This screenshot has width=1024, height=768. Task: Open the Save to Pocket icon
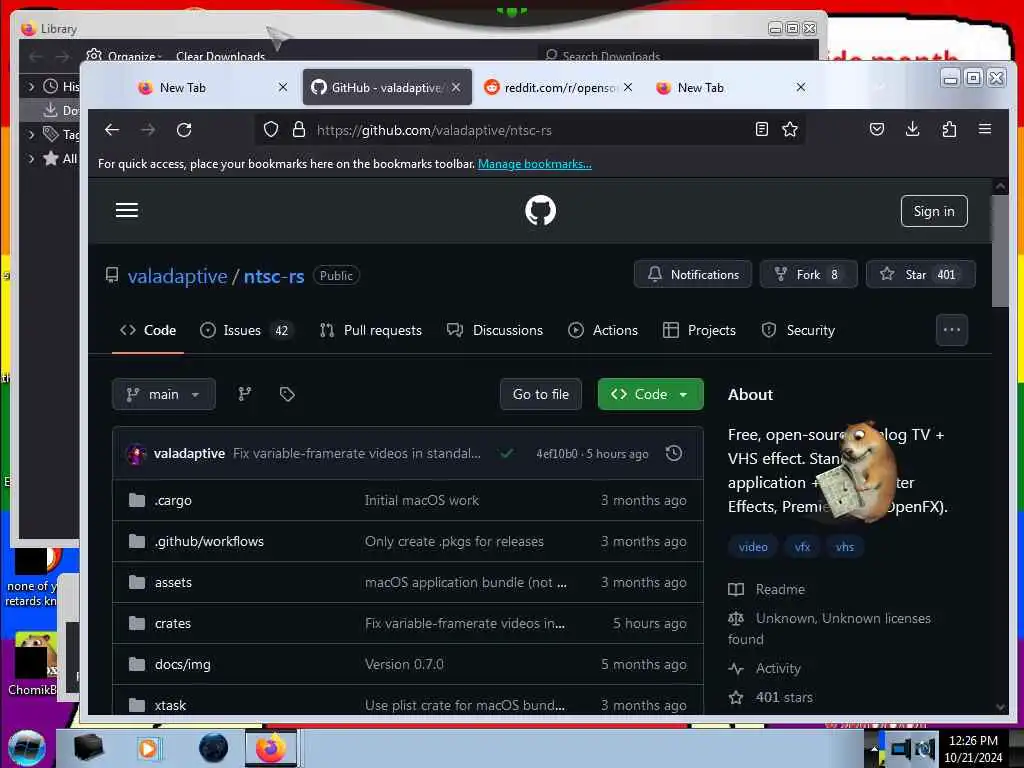[x=877, y=129]
